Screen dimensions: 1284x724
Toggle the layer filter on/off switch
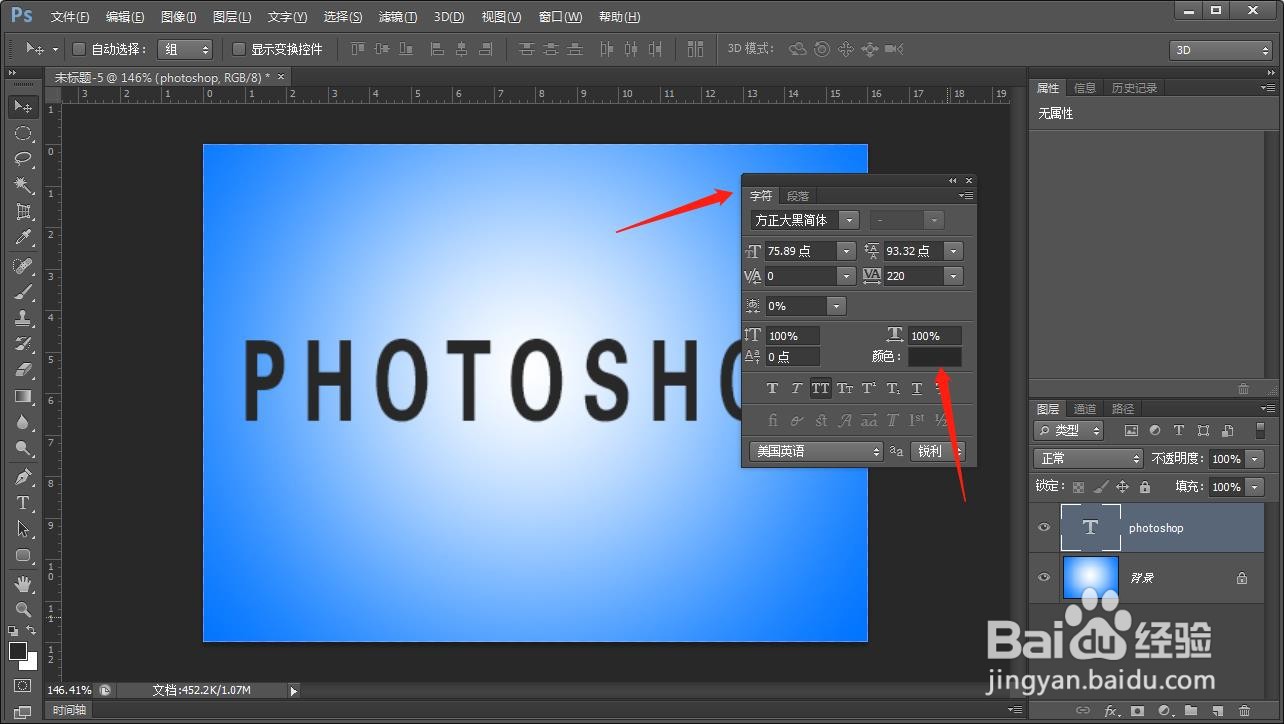click(x=1260, y=430)
